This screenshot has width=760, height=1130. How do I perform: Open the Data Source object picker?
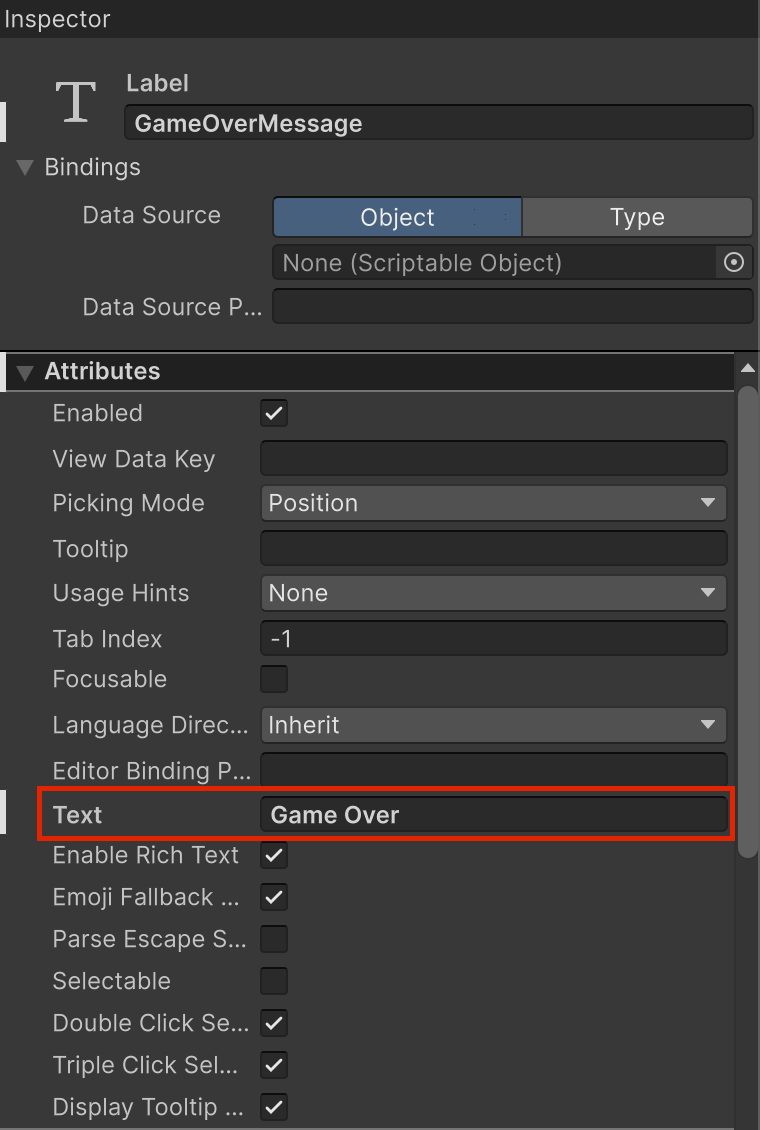click(734, 263)
